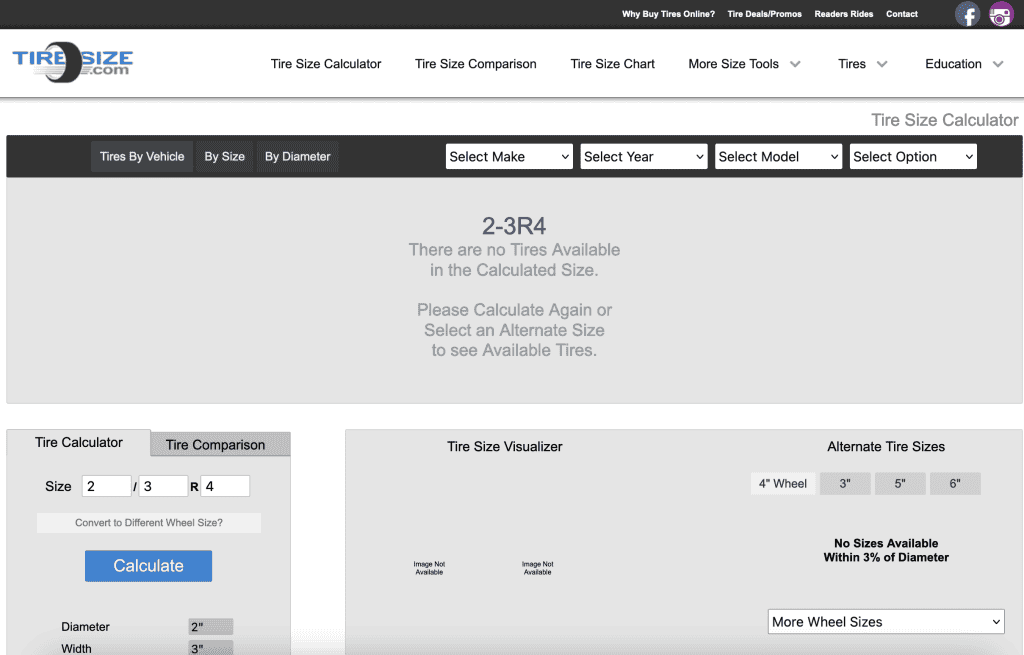This screenshot has width=1024, height=655.
Task: Click right Image Not Available placeholder
Action: (537, 568)
